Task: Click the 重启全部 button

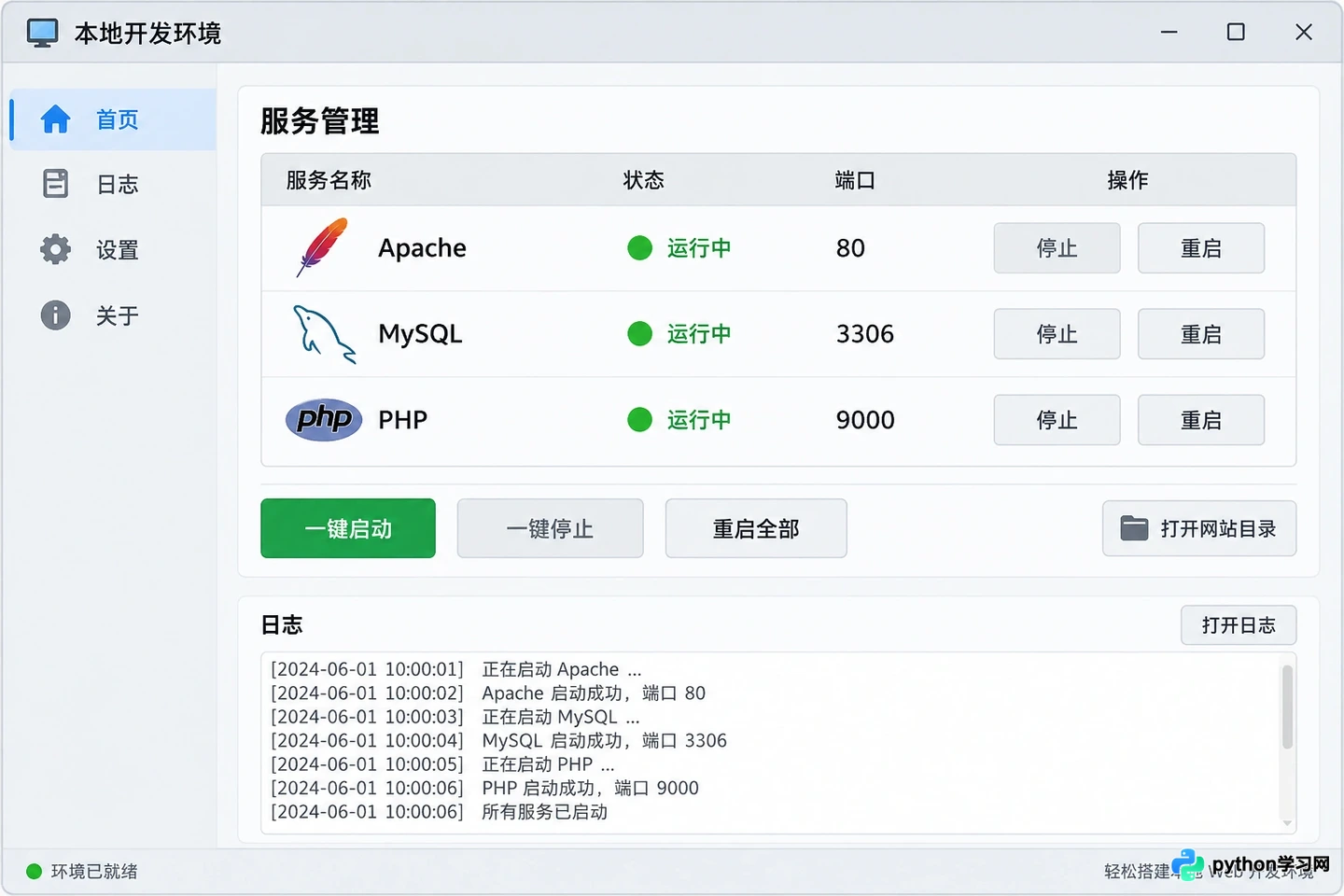Action: [756, 528]
